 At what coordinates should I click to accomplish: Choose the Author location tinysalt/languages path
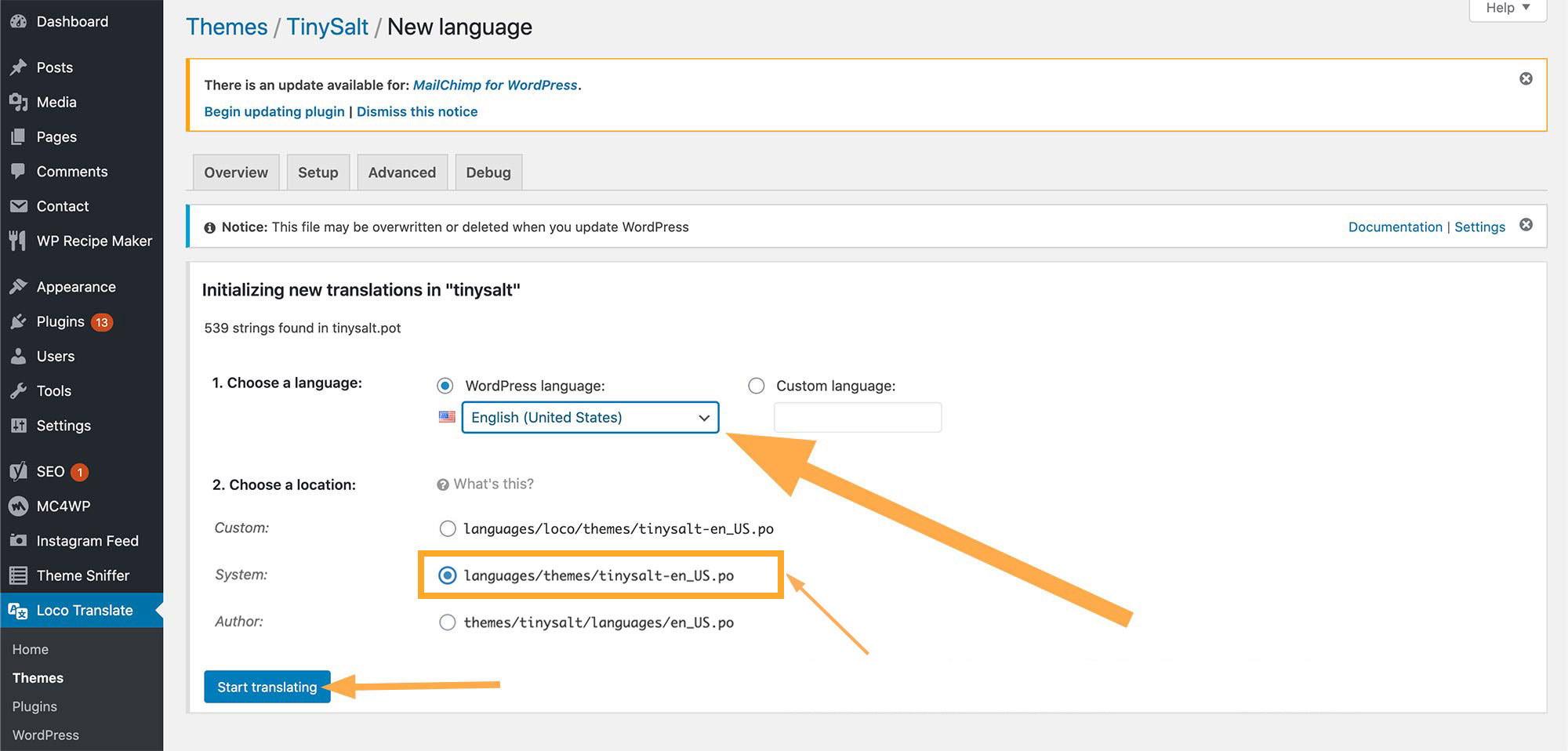point(447,622)
